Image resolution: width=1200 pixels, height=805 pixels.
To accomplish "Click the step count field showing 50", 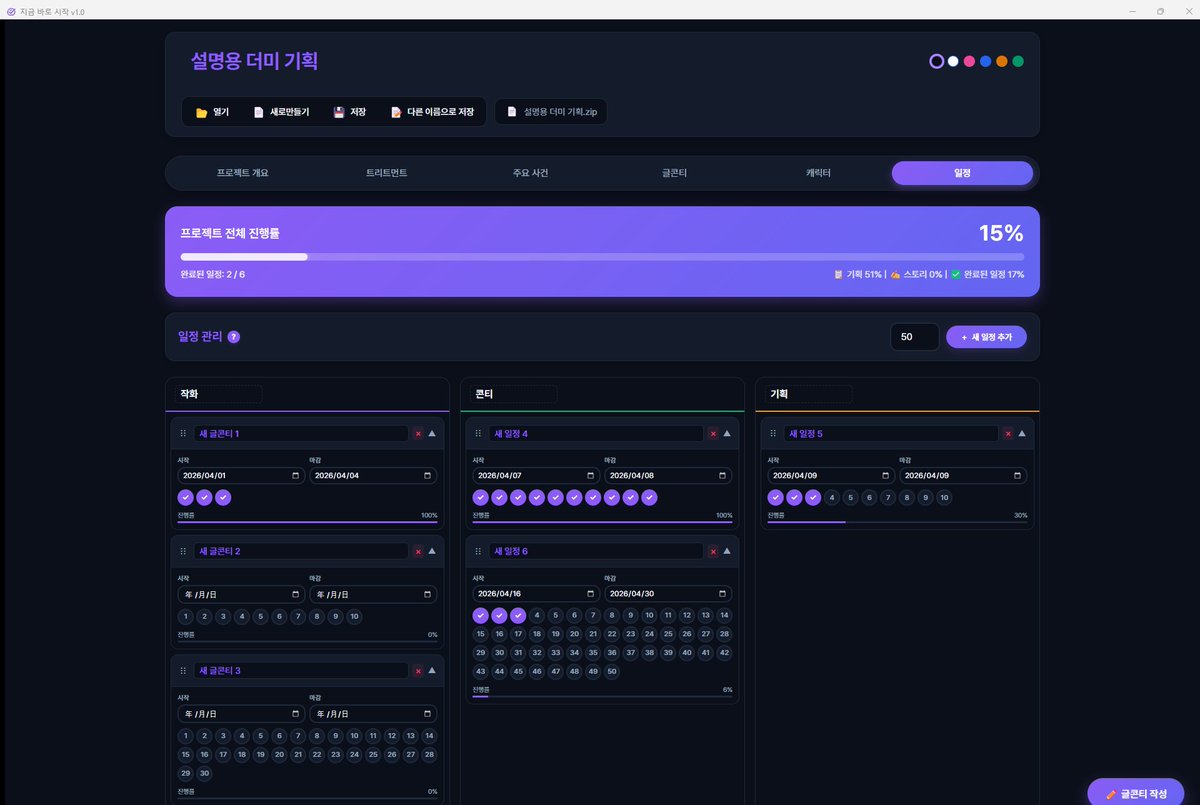I will (915, 337).
